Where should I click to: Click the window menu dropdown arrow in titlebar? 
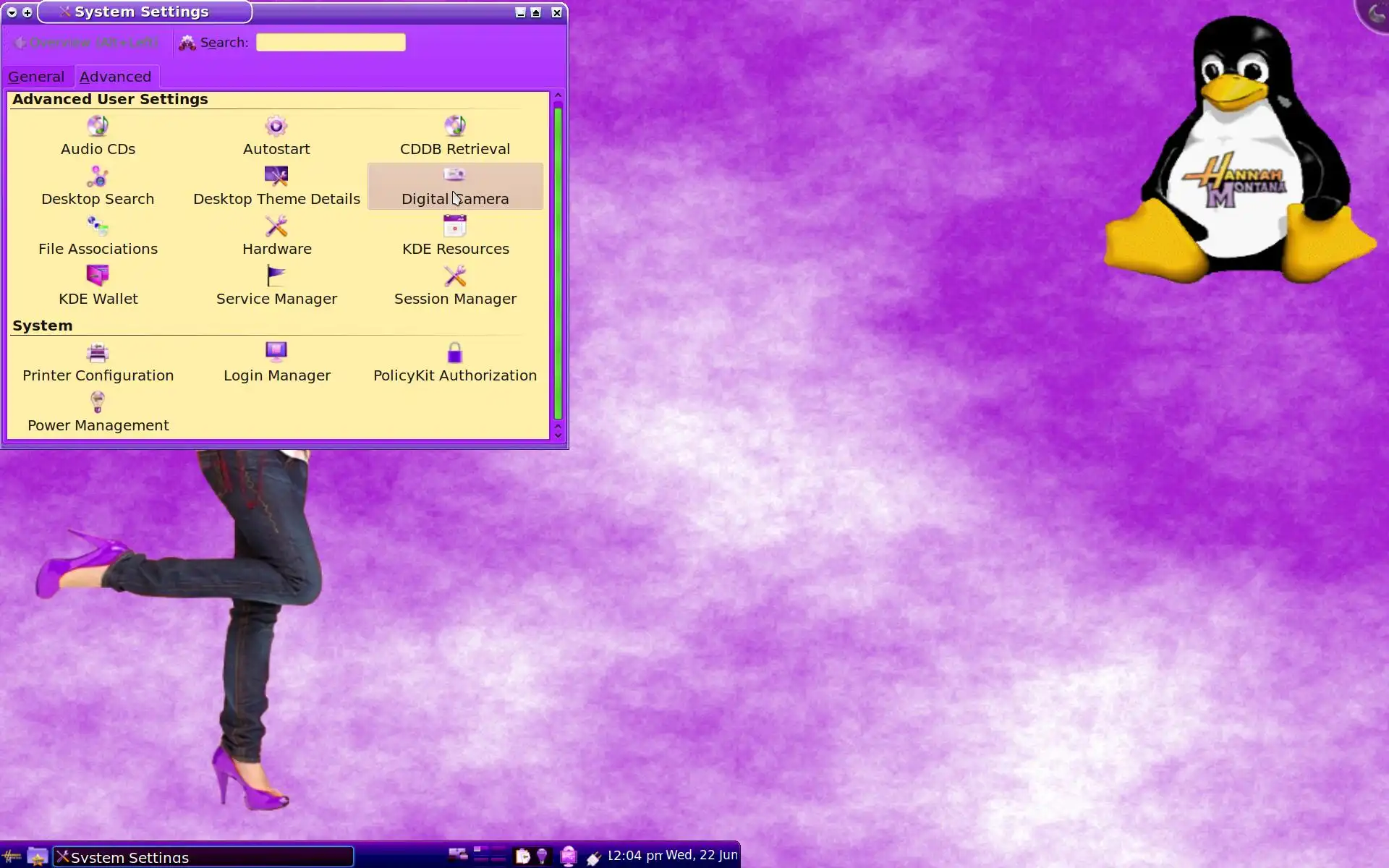(12, 12)
